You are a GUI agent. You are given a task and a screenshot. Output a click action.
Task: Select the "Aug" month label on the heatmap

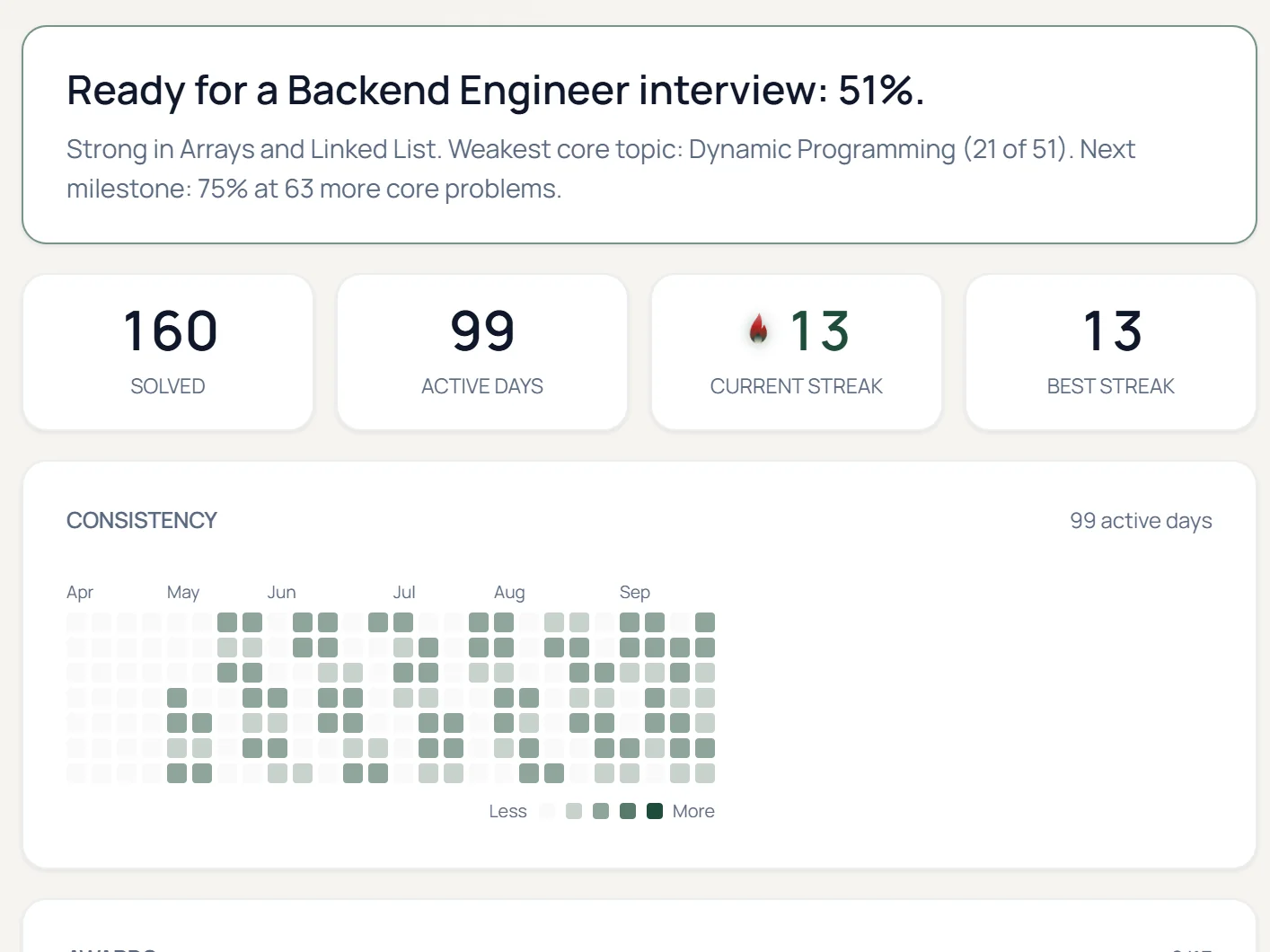coord(509,592)
